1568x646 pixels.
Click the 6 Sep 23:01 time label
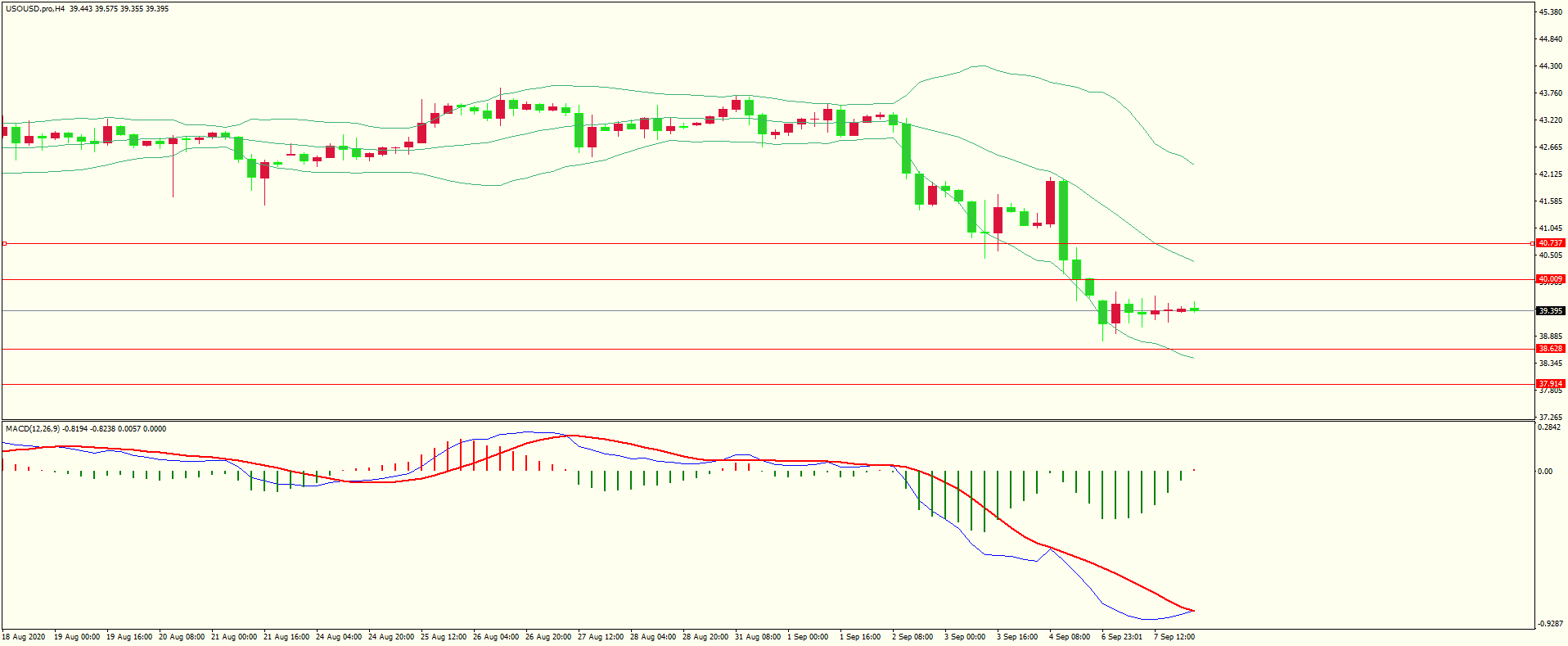1122,637
